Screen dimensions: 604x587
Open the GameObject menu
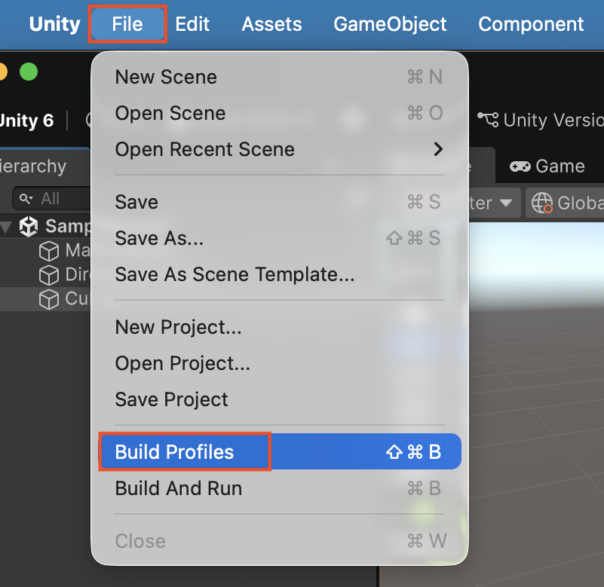(x=390, y=24)
